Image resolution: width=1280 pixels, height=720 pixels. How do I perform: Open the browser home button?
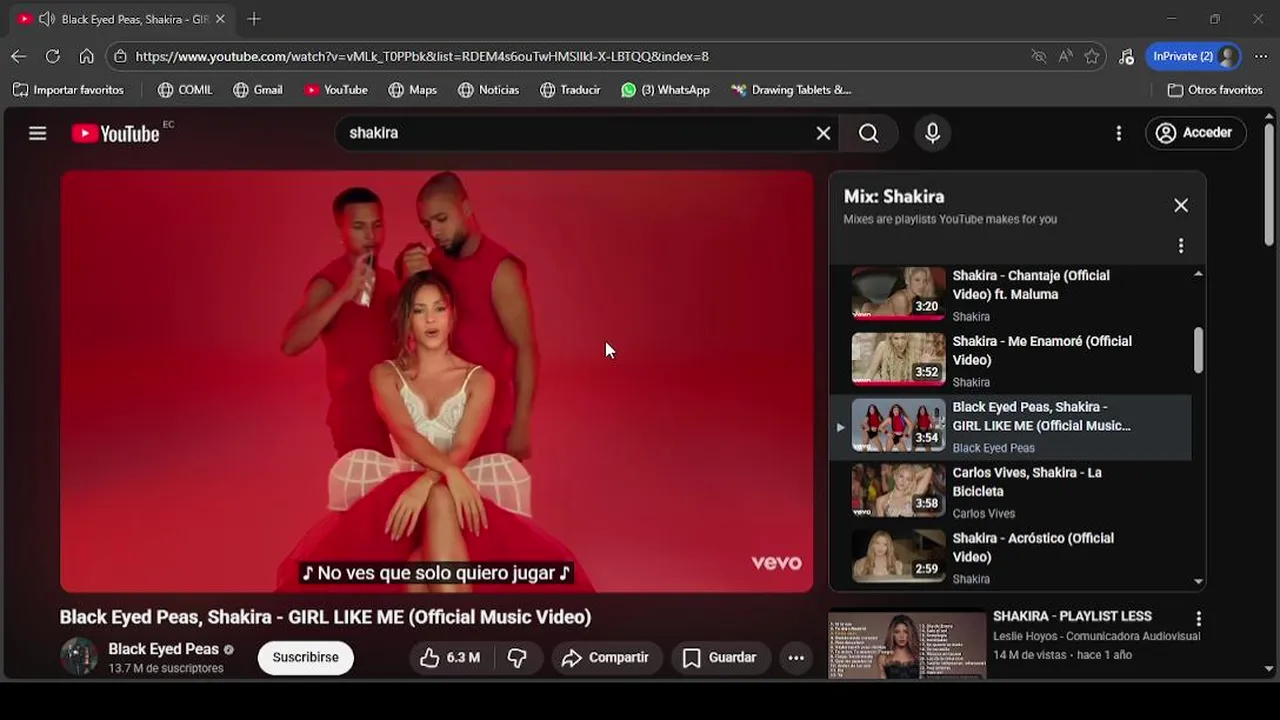tap(87, 56)
